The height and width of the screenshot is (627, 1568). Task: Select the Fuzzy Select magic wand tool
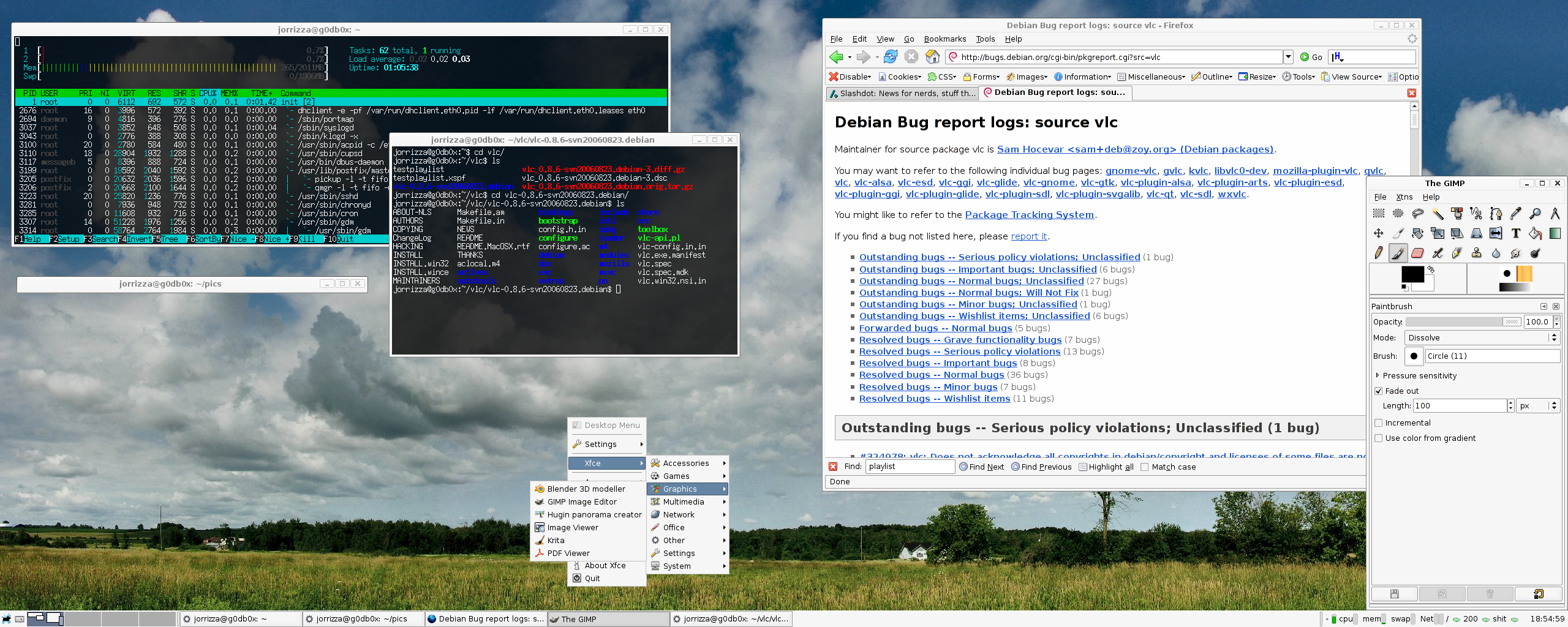1438,214
